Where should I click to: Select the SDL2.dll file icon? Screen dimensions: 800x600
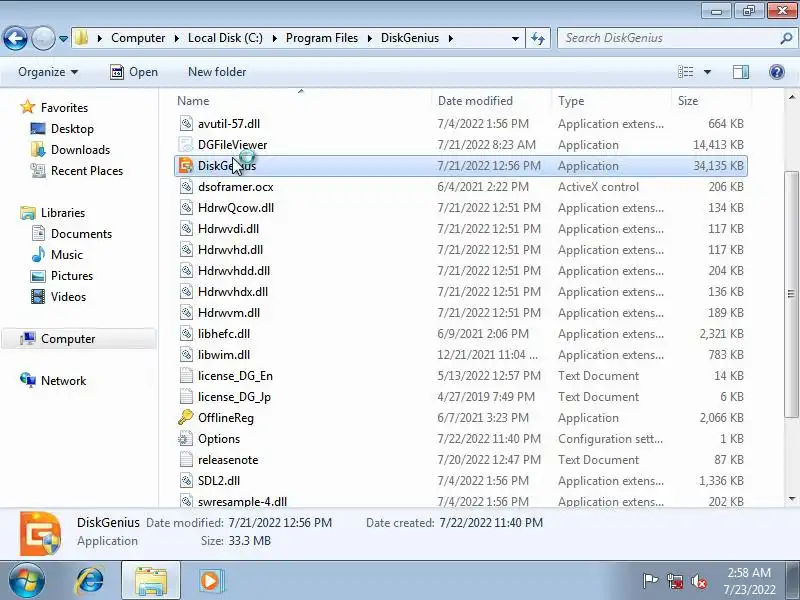pos(186,481)
